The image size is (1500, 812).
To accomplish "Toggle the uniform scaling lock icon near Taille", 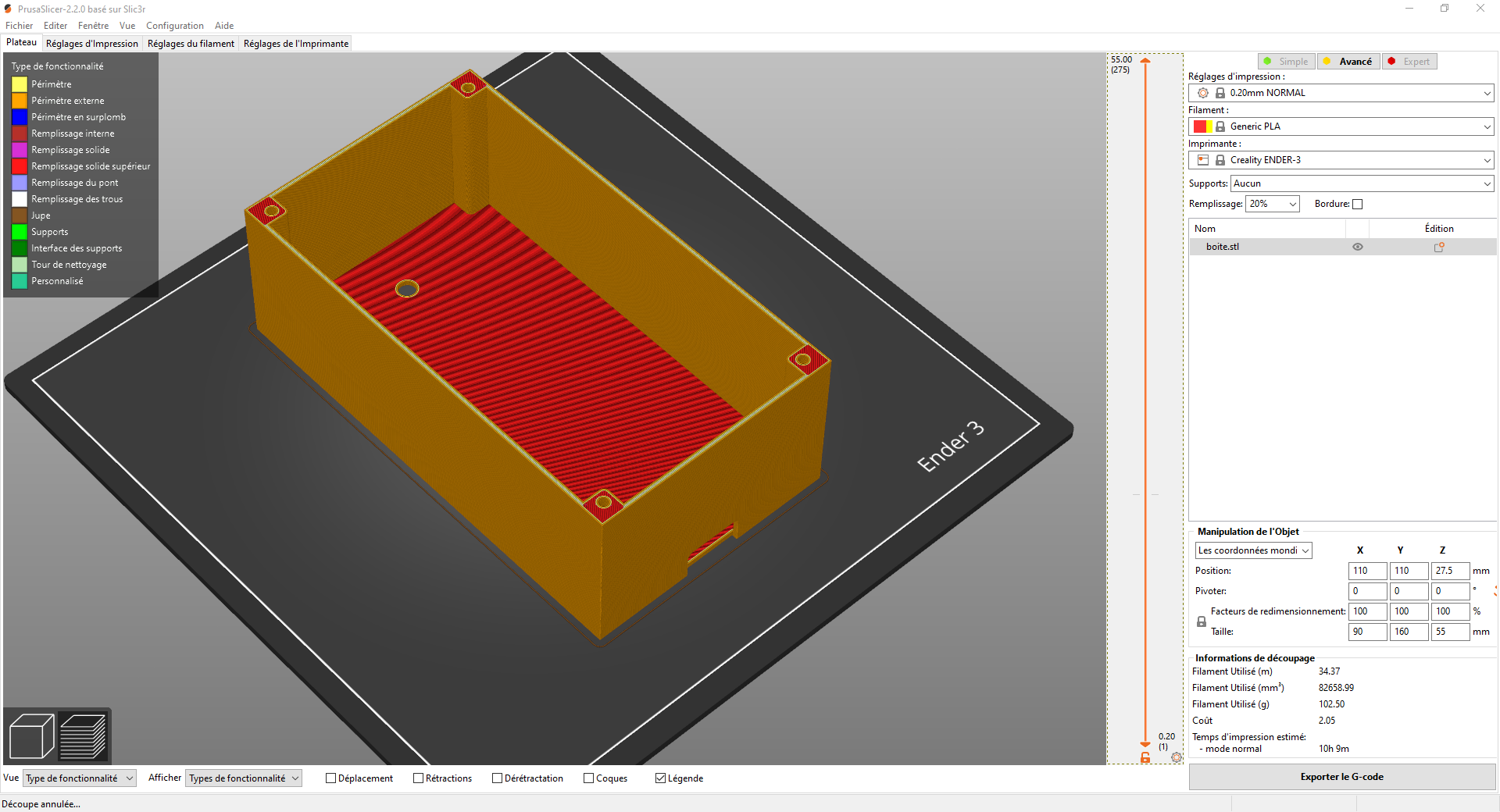I will [1202, 621].
